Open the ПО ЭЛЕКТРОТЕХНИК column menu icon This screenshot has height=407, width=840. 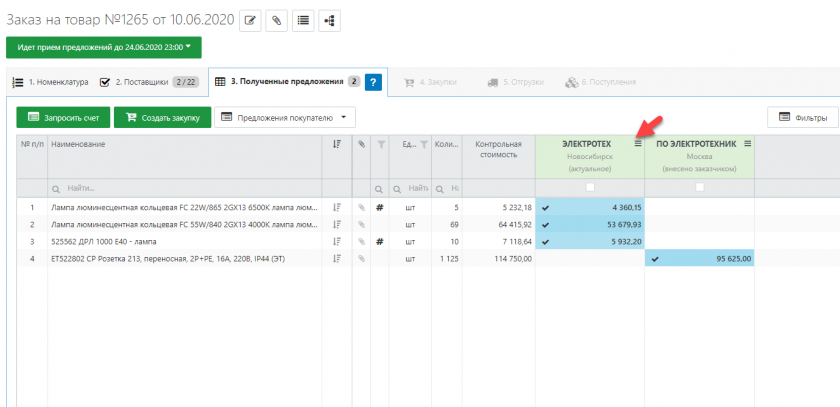(x=747, y=144)
